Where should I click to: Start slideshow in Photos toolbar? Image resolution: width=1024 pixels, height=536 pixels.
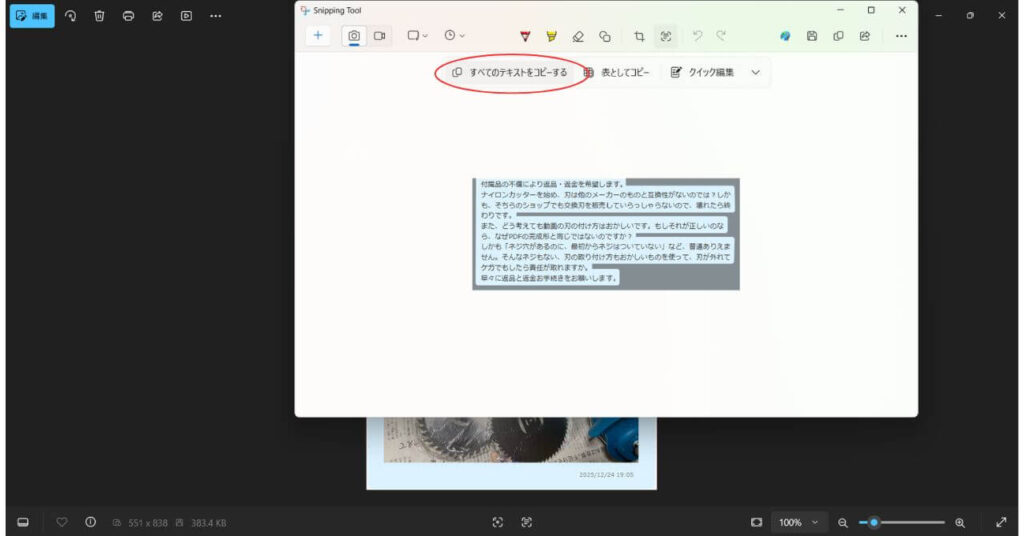click(x=186, y=16)
